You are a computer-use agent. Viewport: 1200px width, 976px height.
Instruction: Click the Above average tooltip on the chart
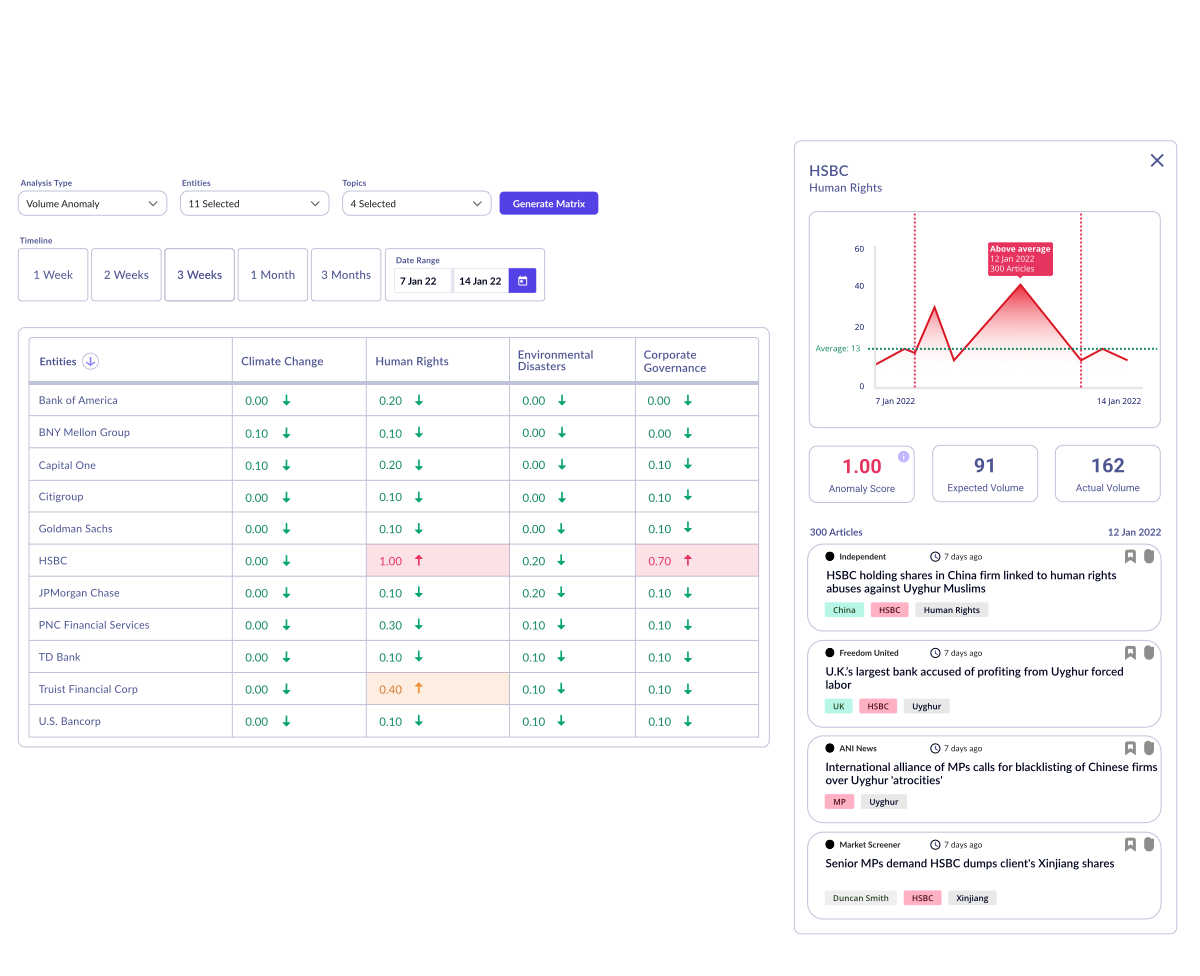[x=1020, y=259]
